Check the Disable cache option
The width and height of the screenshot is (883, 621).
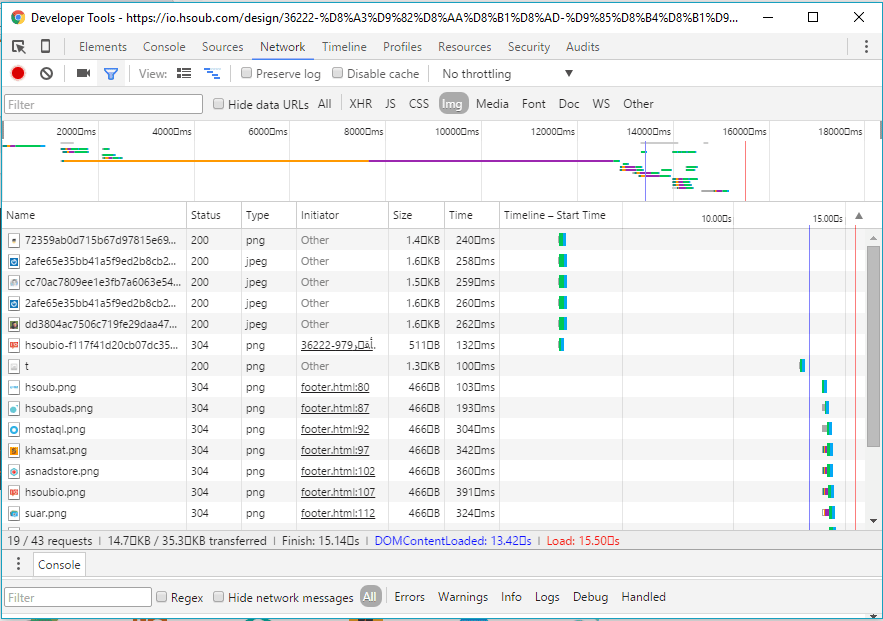pyautogui.click(x=338, y=74)
